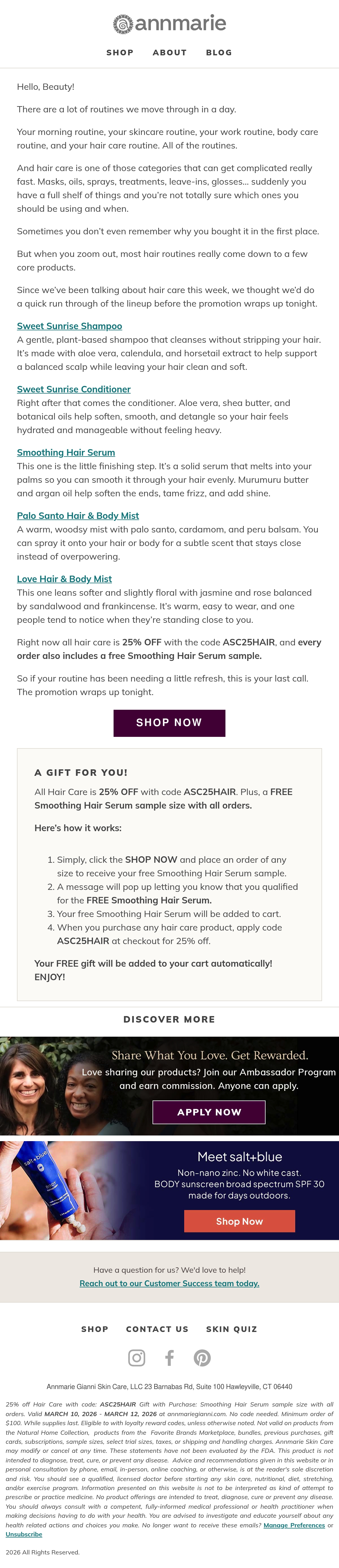339x1568 pixels.
Task: Click the annmarie logo at top
Action: (169, 24)
